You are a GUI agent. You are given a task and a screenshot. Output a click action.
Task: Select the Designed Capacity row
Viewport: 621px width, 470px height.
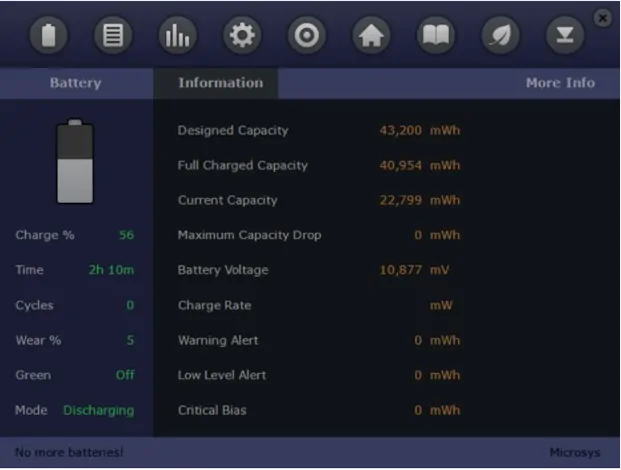319,130
